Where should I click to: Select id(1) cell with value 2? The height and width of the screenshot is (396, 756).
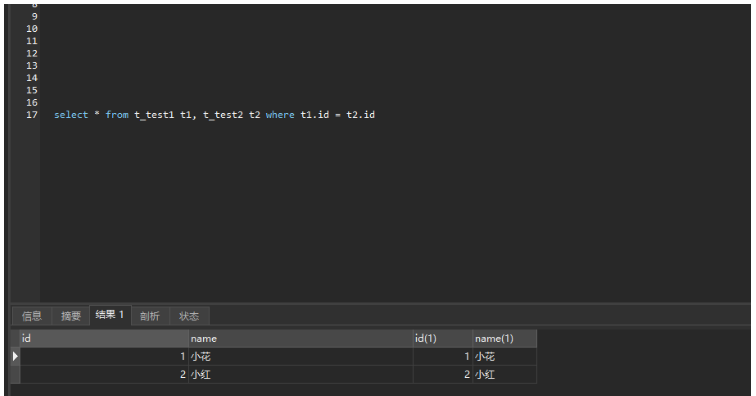point(443,374)
